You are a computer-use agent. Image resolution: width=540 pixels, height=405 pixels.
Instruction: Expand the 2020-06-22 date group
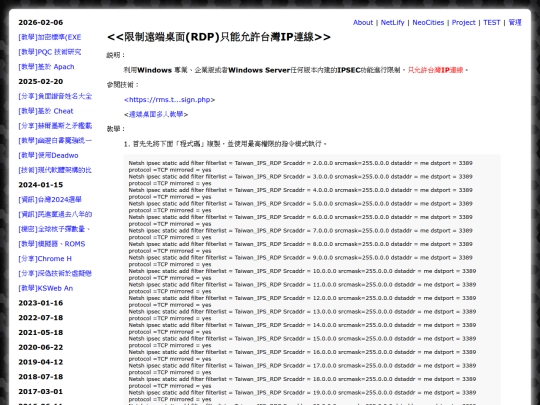41,347
